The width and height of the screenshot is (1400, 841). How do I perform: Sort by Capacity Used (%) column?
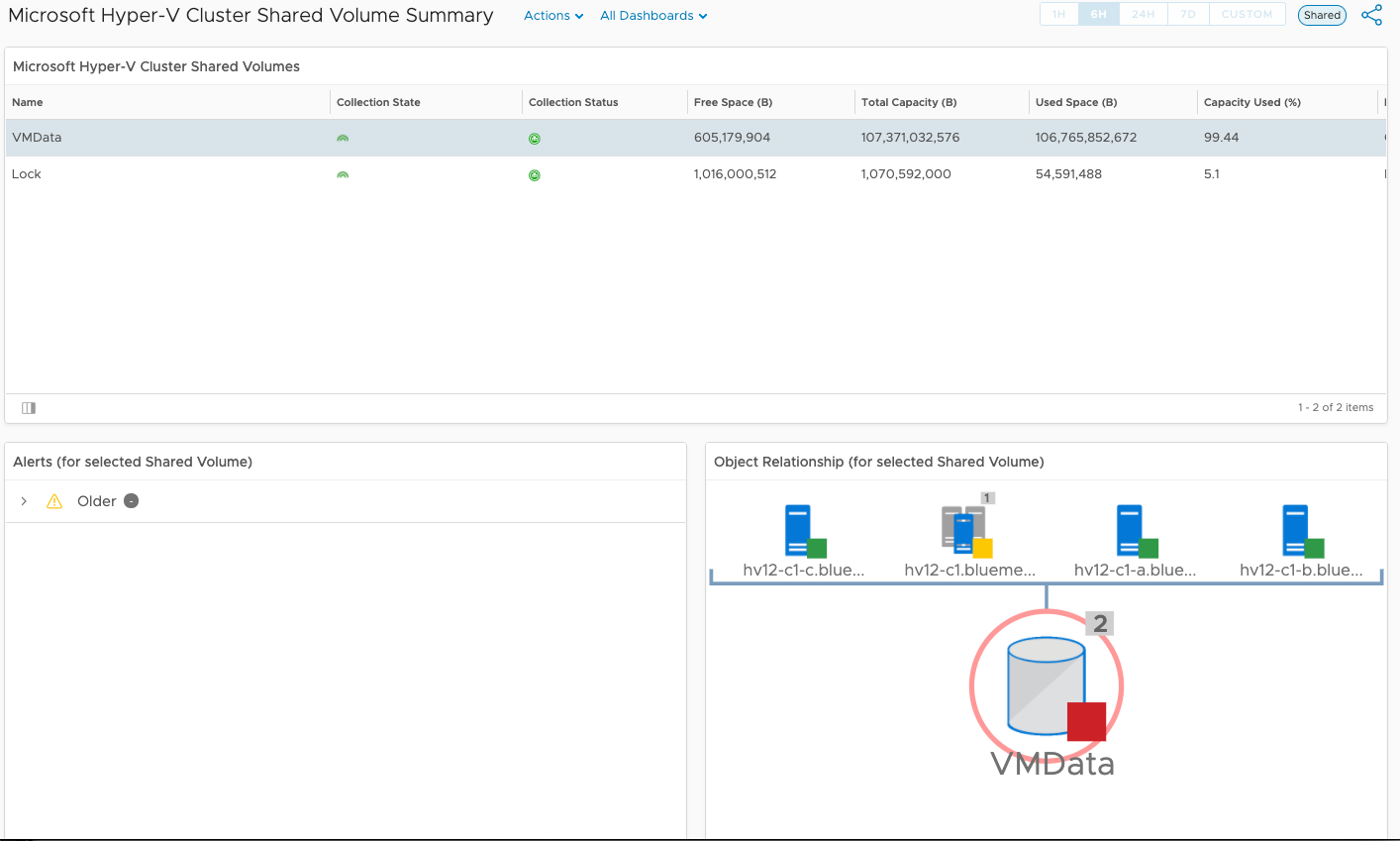pyautogui.click(x=1252, y=102)
